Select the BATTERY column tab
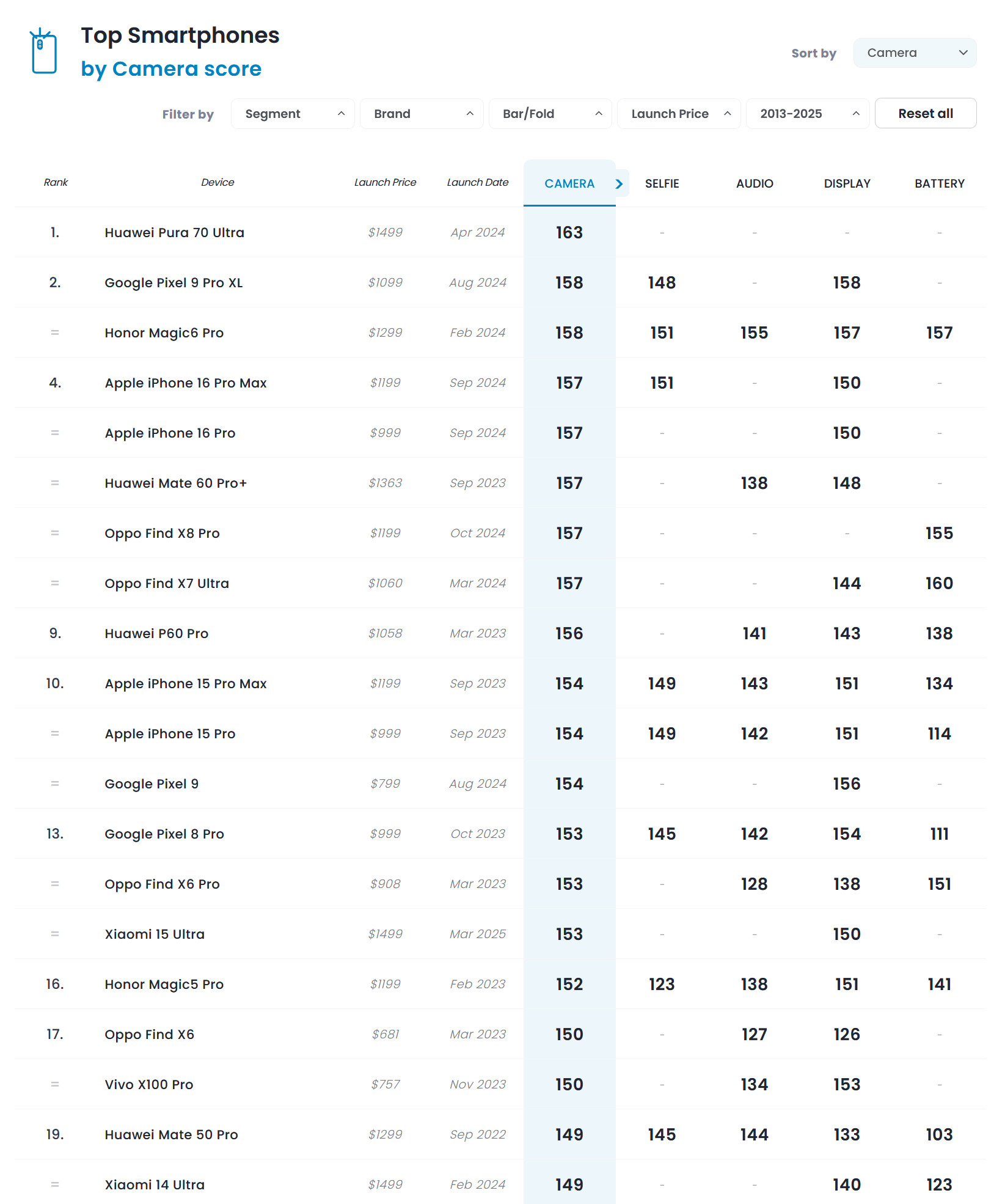Image resolution: width=1005 pixels, height=1204 pixels. [x=939, y=183]
